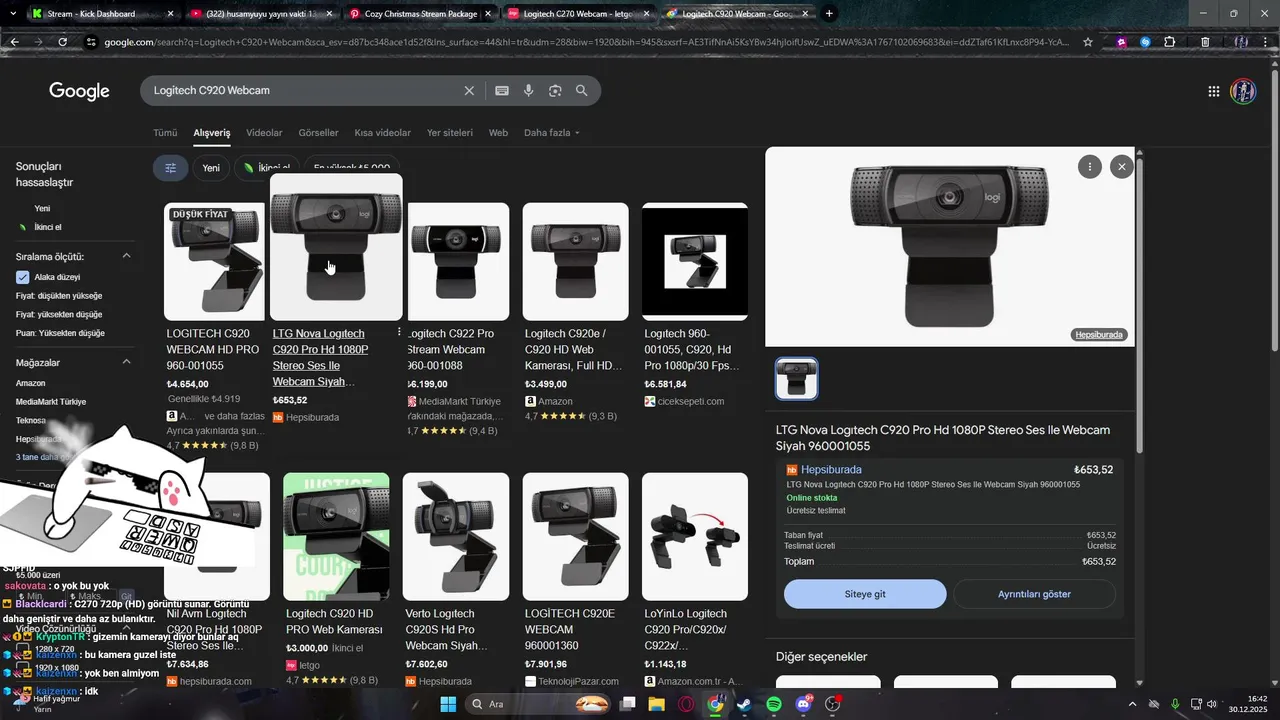The image size is (1280, 720).
Task: Bookmark this page with the star icon
Action: tap(1088, 42)
